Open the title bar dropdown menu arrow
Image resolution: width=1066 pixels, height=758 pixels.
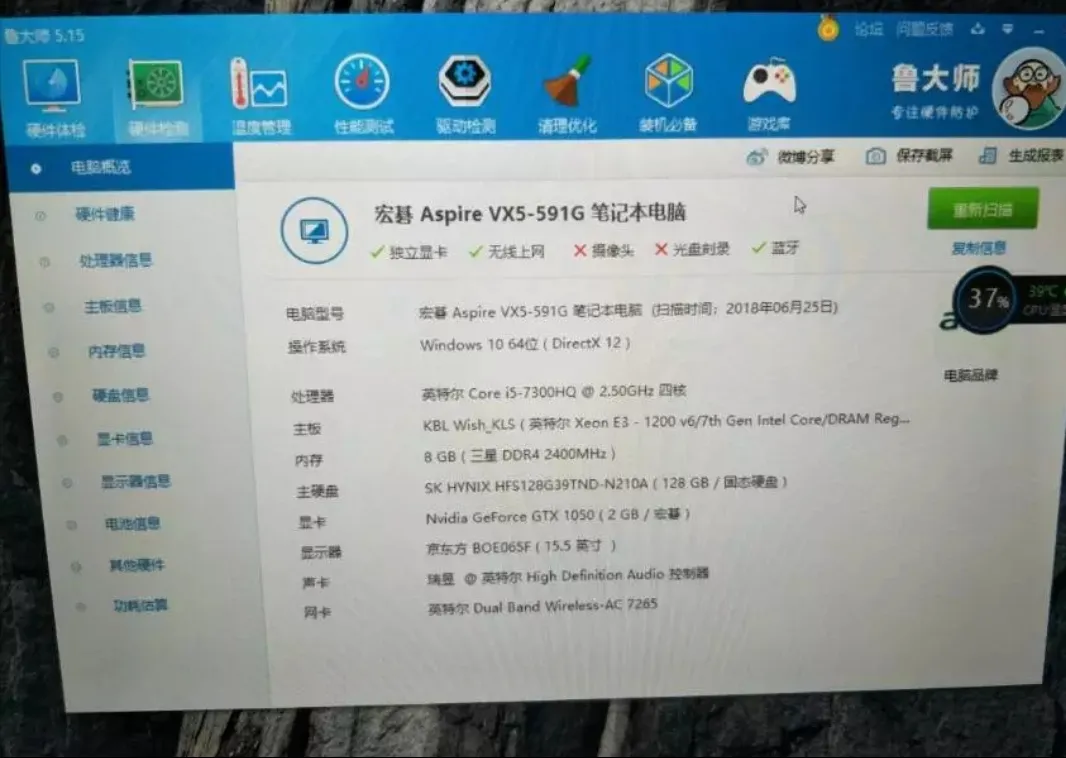click(x=1008, y=29)
